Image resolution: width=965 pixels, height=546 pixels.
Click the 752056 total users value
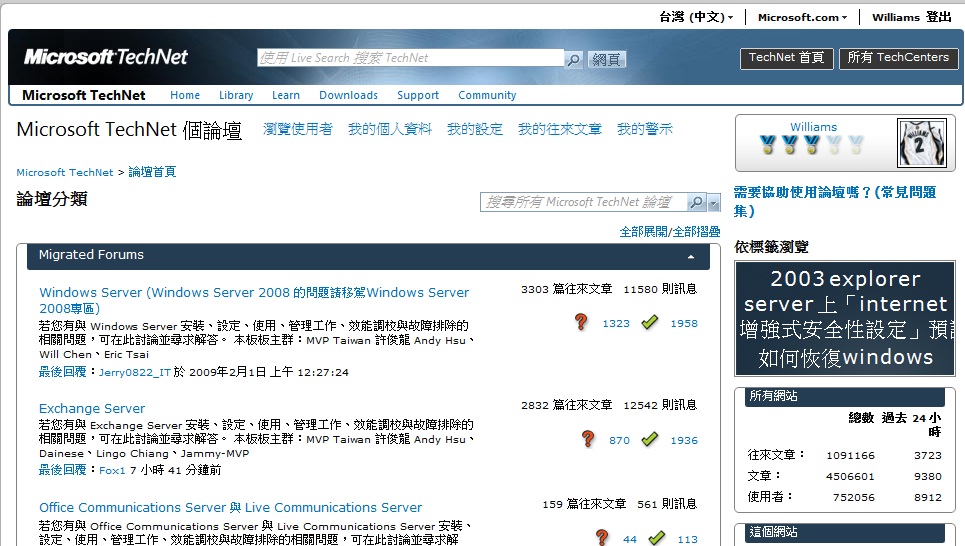point(854,497)
